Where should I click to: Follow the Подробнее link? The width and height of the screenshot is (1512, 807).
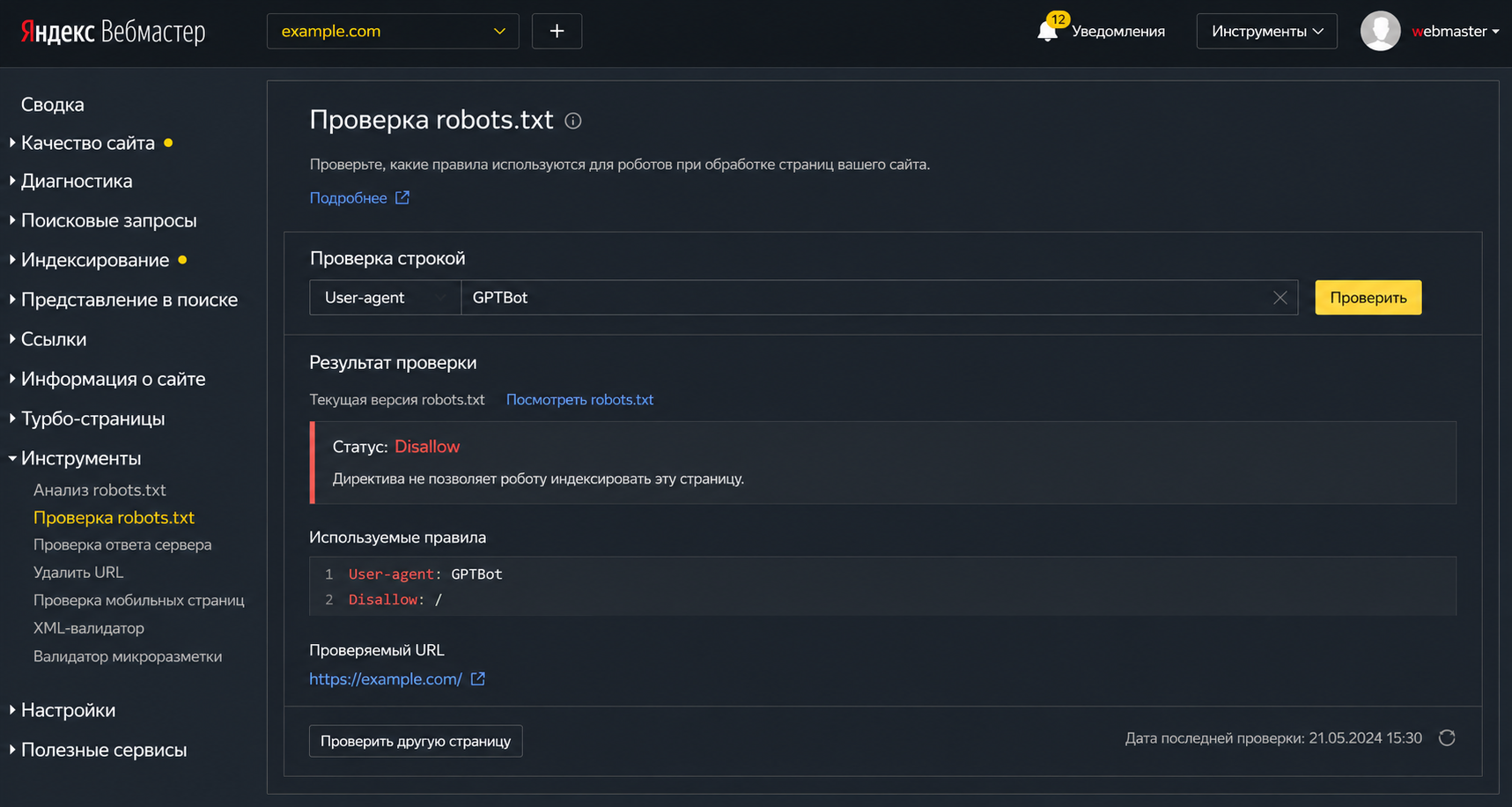(x=348, y=197)
